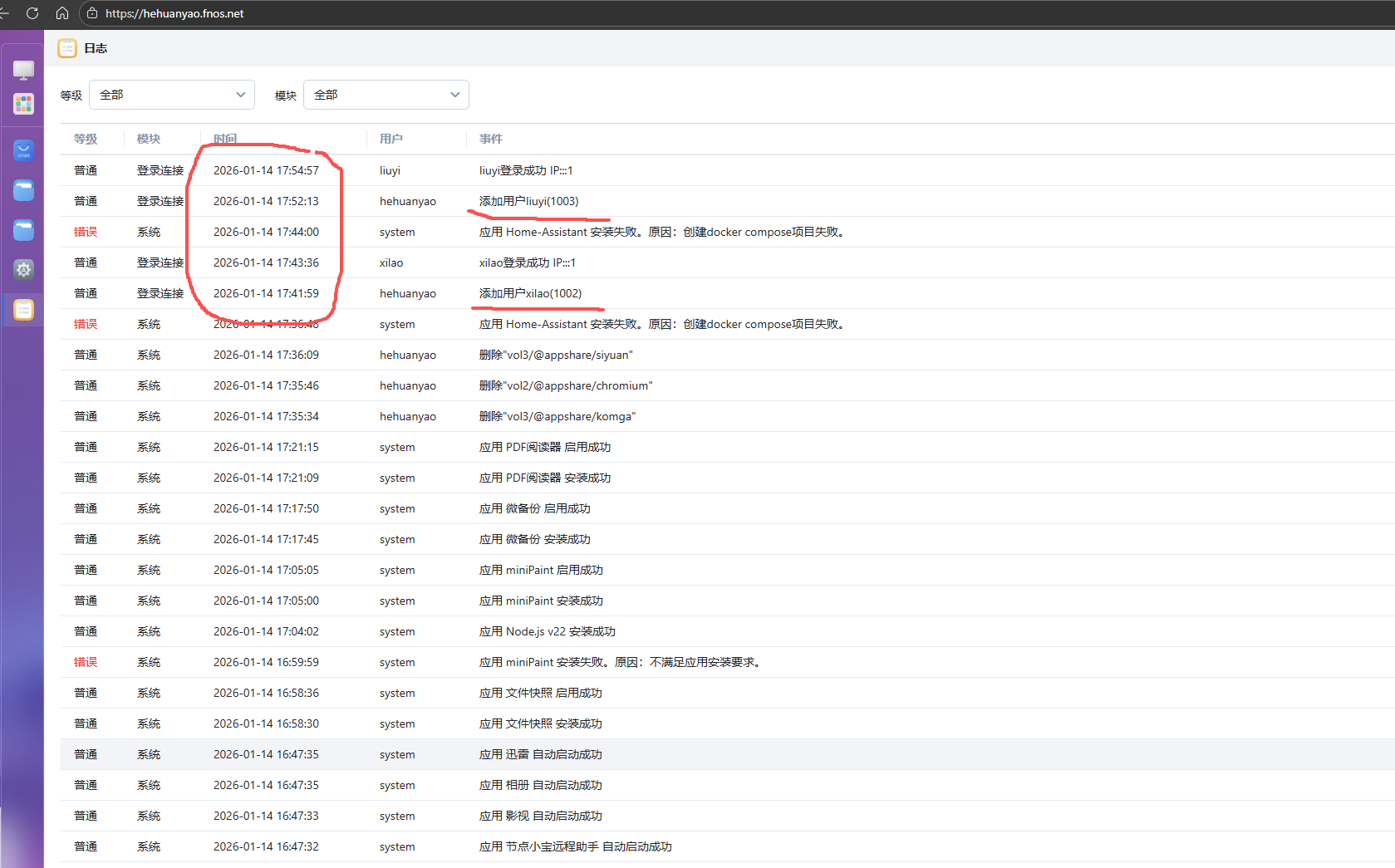Image resolution: width=1395 pixels, height=868 pixels.
Task: Click the miniPaint 安装失败 error event
Action: [x=621, y=662]
